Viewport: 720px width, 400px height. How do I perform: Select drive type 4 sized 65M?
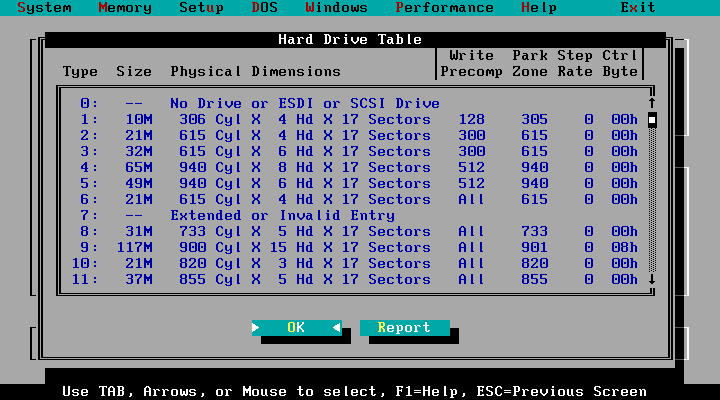click(x=350, y=167)
